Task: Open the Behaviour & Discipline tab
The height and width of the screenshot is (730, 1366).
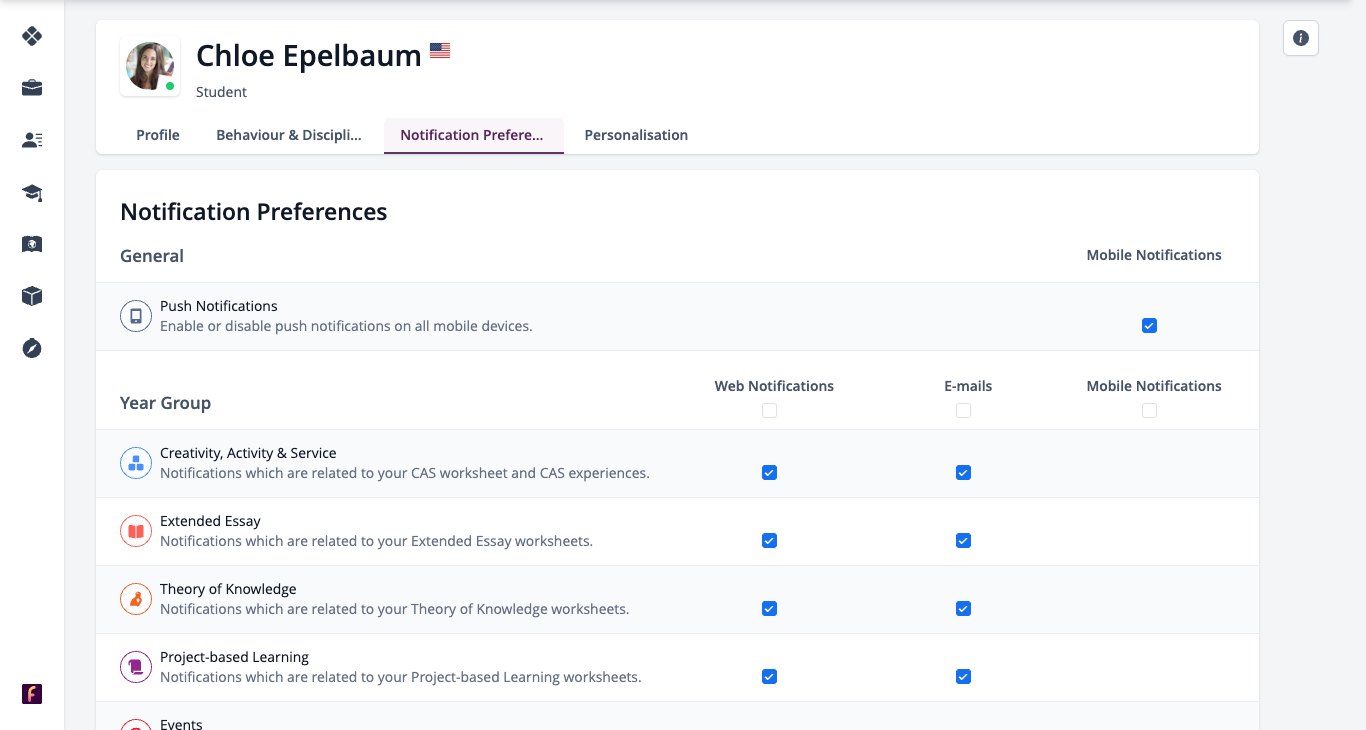Action: point(289,135)
